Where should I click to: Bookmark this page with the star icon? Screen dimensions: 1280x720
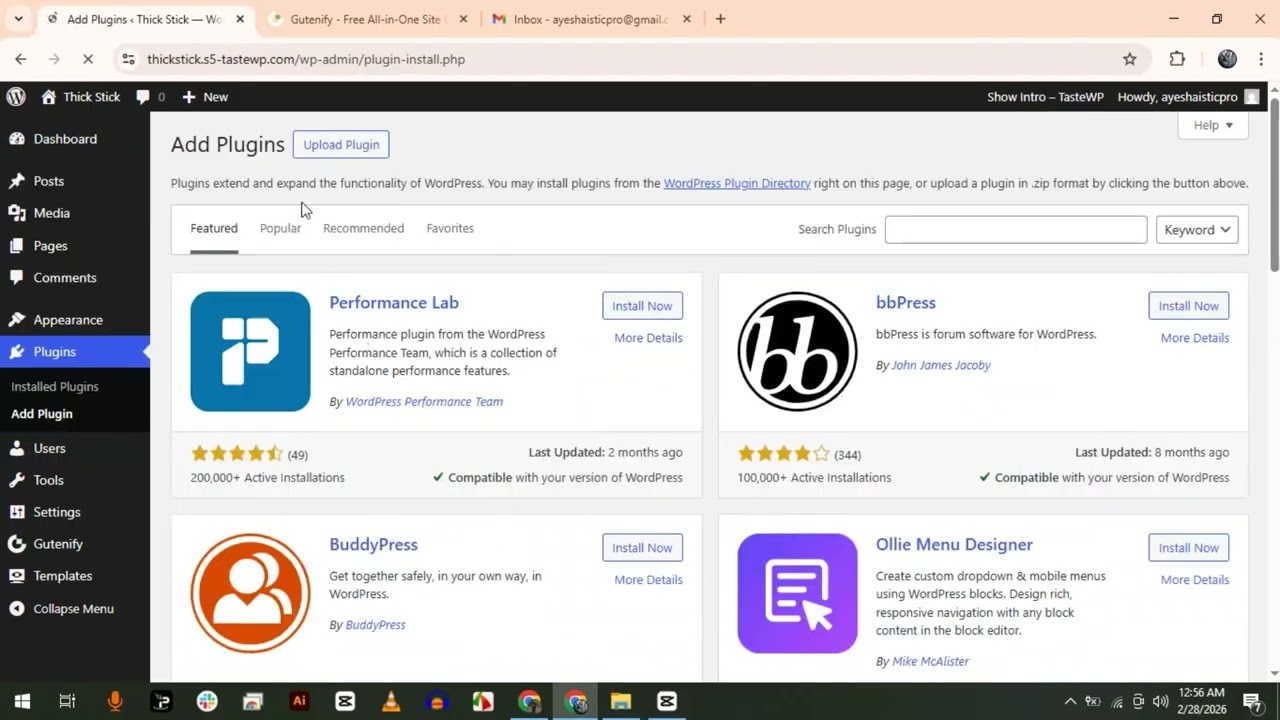(1130, 59)
